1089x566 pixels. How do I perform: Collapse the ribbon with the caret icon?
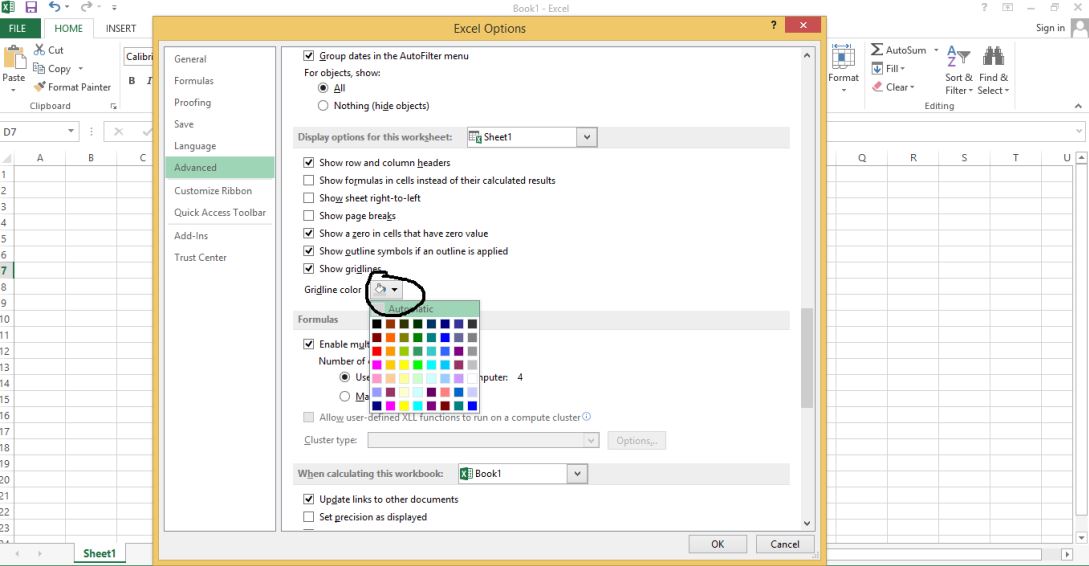[x=1078, y=106]
